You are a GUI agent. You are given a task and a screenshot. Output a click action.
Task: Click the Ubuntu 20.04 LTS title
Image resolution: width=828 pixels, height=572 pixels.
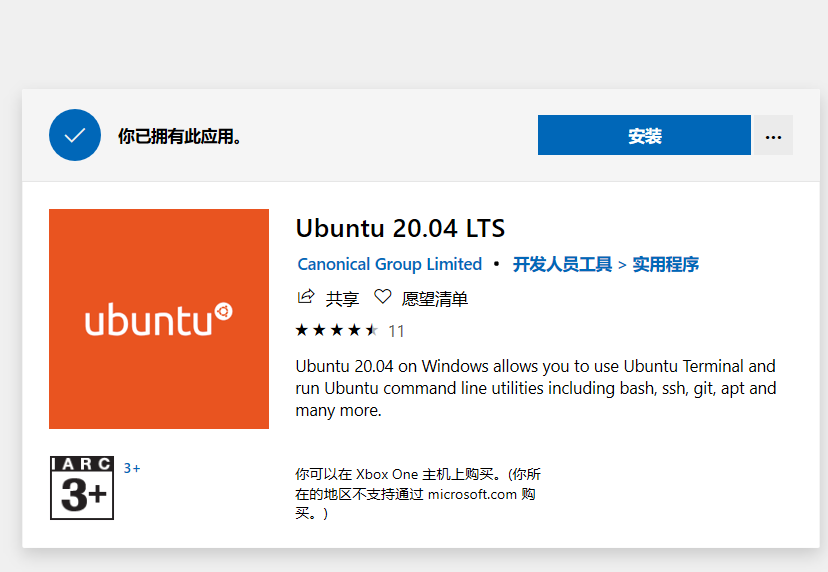(x=400, y=228)
